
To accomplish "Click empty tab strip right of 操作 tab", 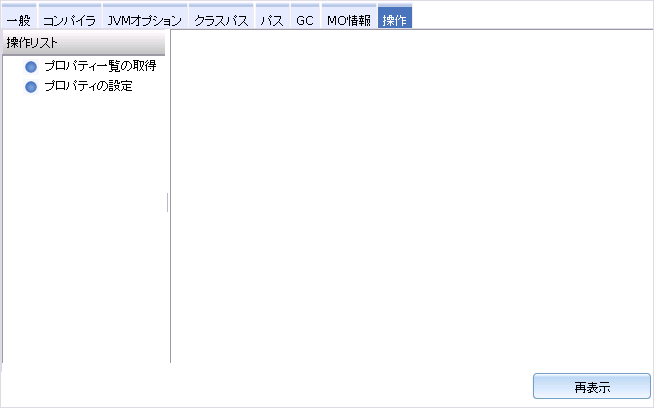I will (x=530, y=18).
